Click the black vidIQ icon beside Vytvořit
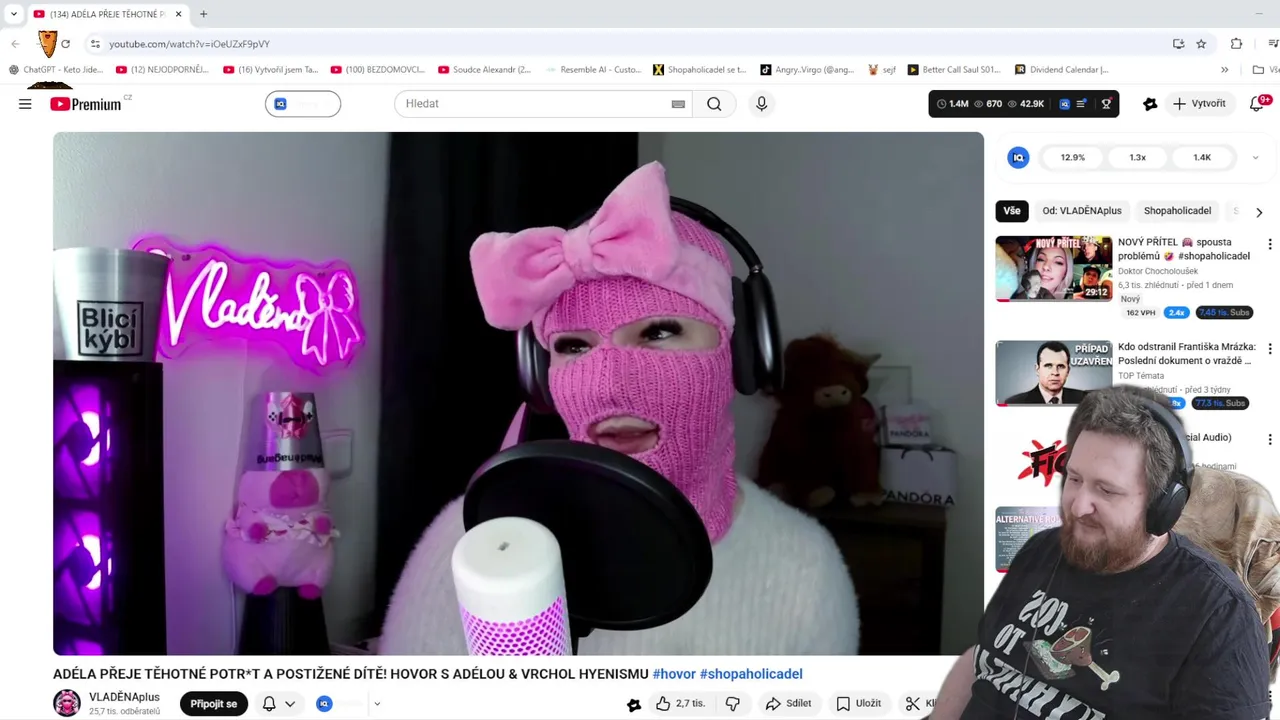Viewport: 1280px width, 720px height. pos(1150,104)
